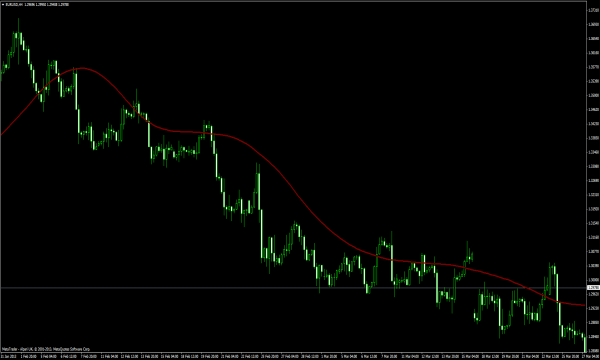Select the horizontal bid price line
Image resolution: width=600 pixels, height=360 pixels.
[293, 288]
